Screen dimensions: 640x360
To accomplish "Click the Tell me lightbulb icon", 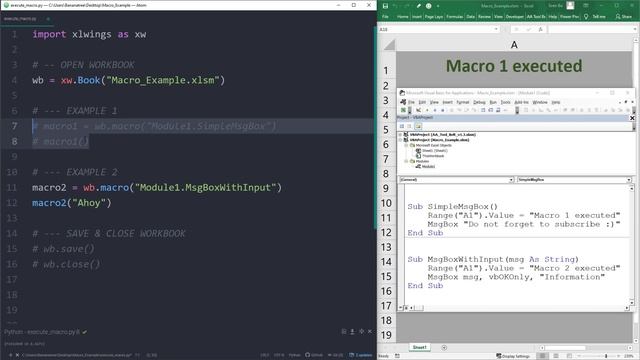I will pyautogui.click(x=586, y=17).
